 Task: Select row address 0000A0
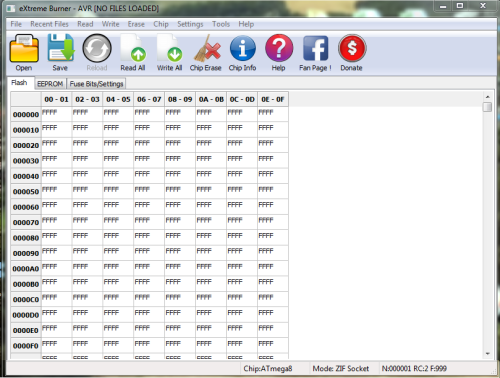pyautogui.click(x=26, y=269)
